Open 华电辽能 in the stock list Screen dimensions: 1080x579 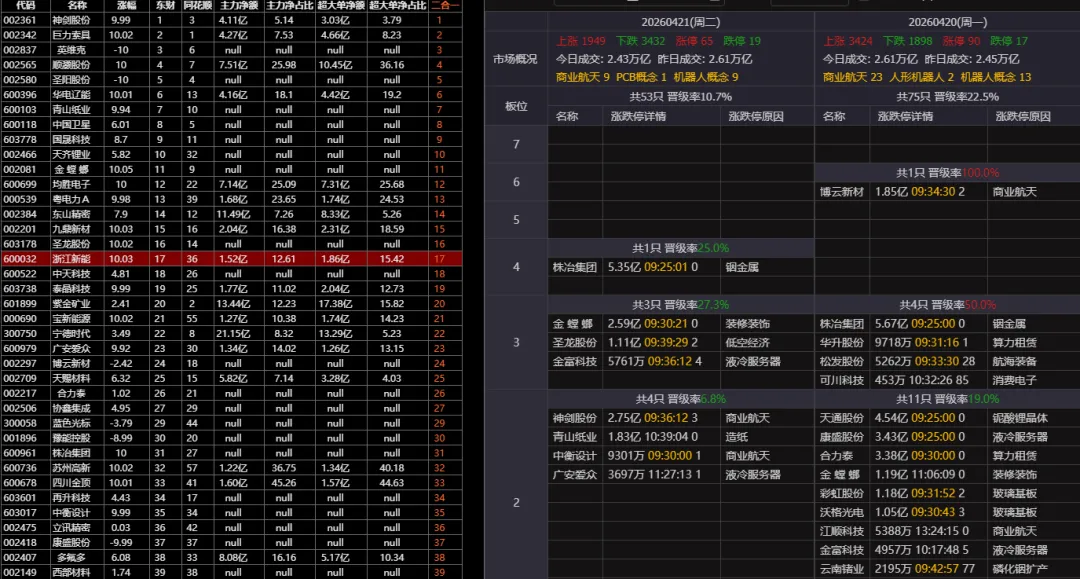coord(72,94)
